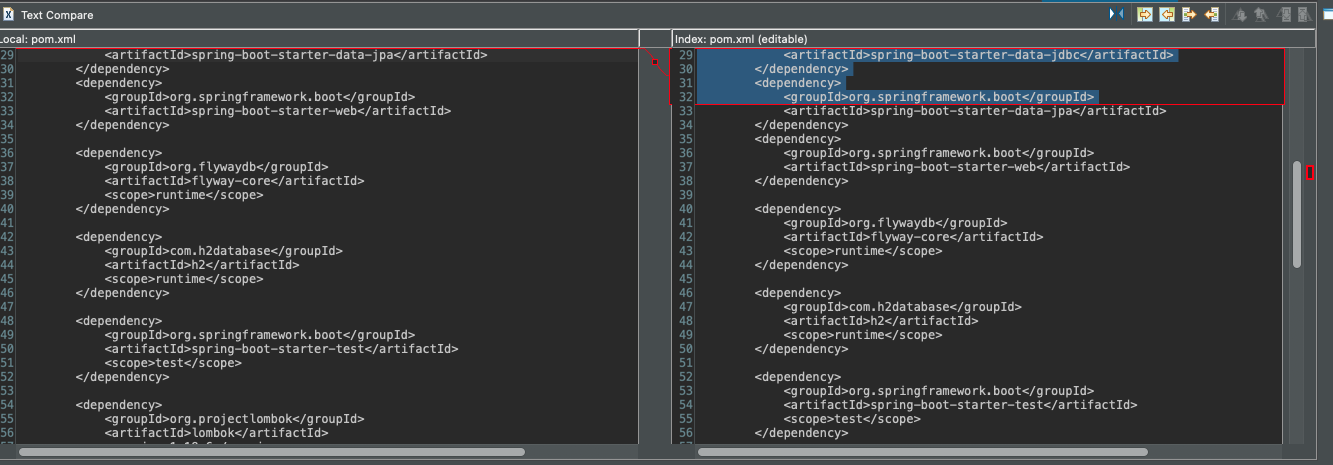
Task: Click the right pane's vertical scrollbar thumb
Action: 1297,214
